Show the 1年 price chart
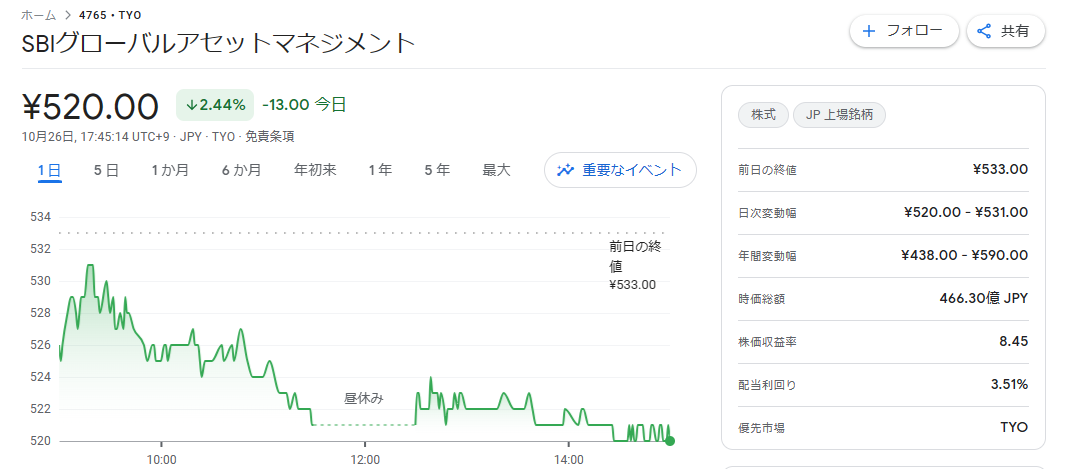This screenshot has height=469, width=1067. pyautogui.click(x=380, y=170)
